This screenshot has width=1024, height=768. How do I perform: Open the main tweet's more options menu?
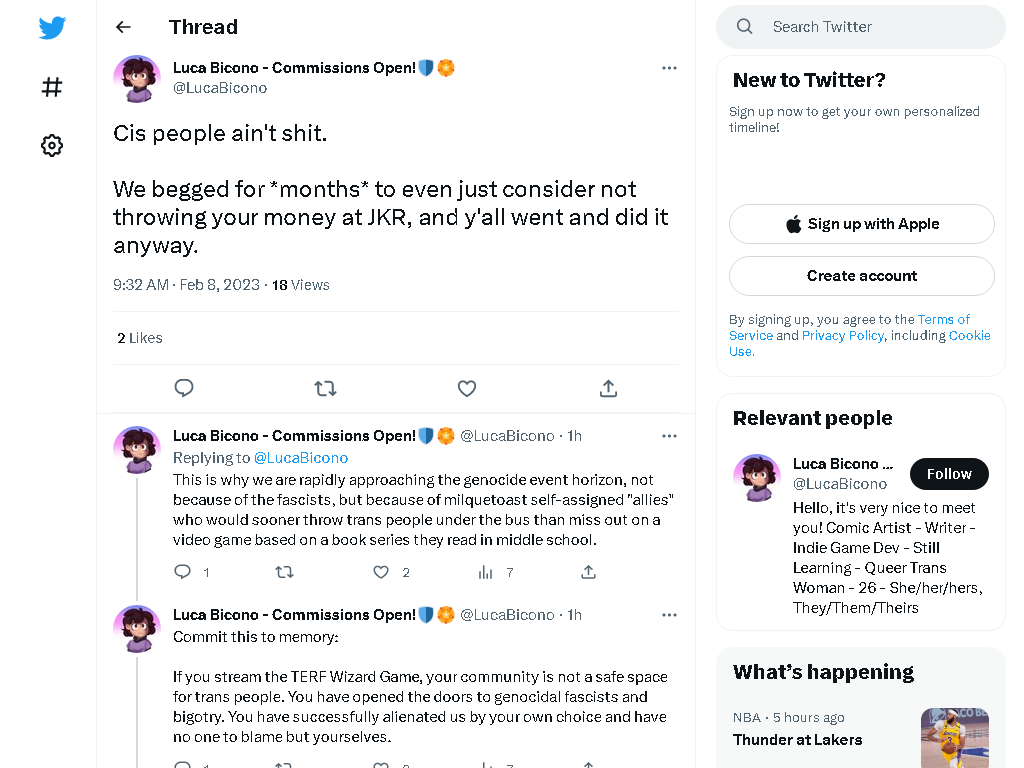pyautogui.click(x=669, y=68)
